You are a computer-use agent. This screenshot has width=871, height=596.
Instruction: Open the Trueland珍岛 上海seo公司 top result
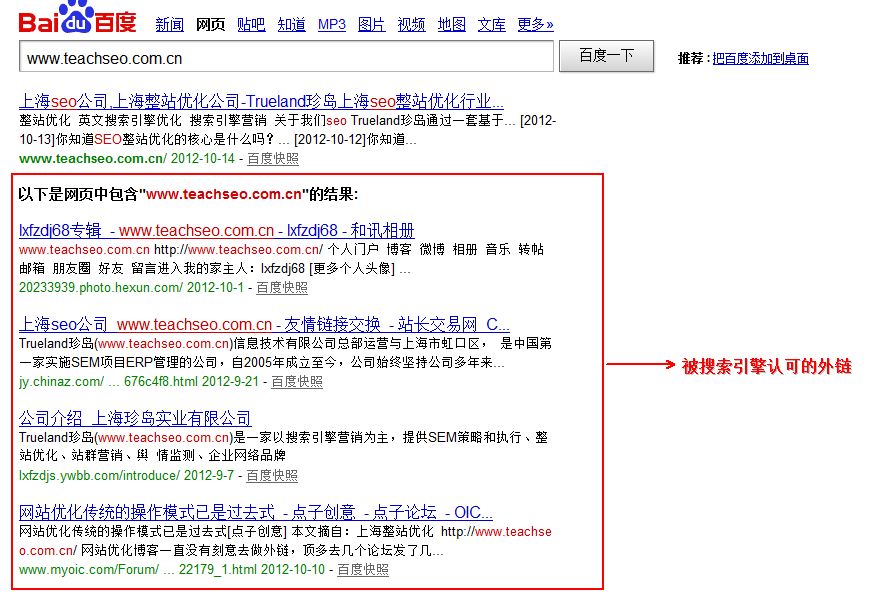[x=261, y=101]
